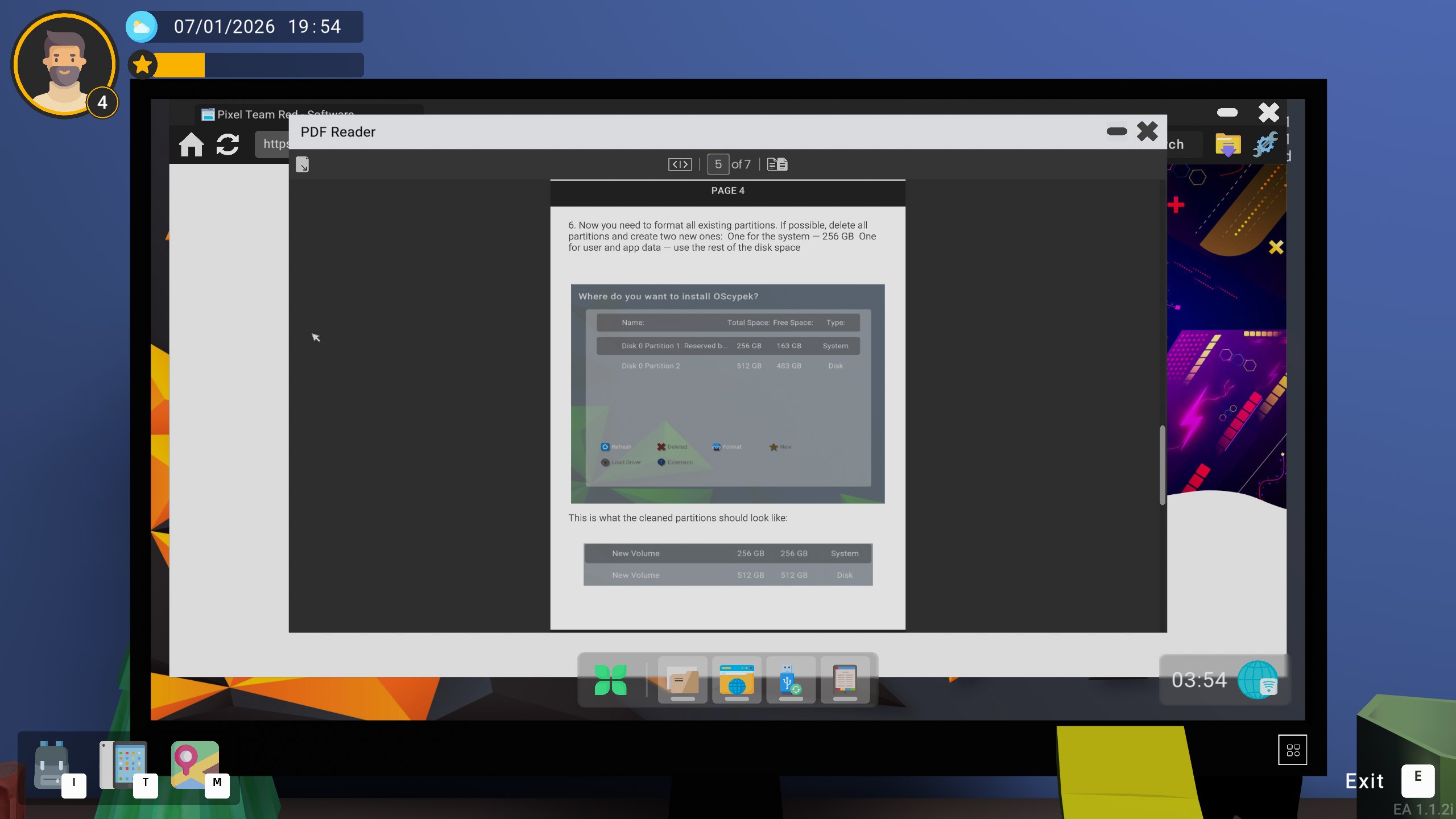The image size is (1456, 819).
Task: Click the PDF fit-width icon
Action: [x=680, y=164]
